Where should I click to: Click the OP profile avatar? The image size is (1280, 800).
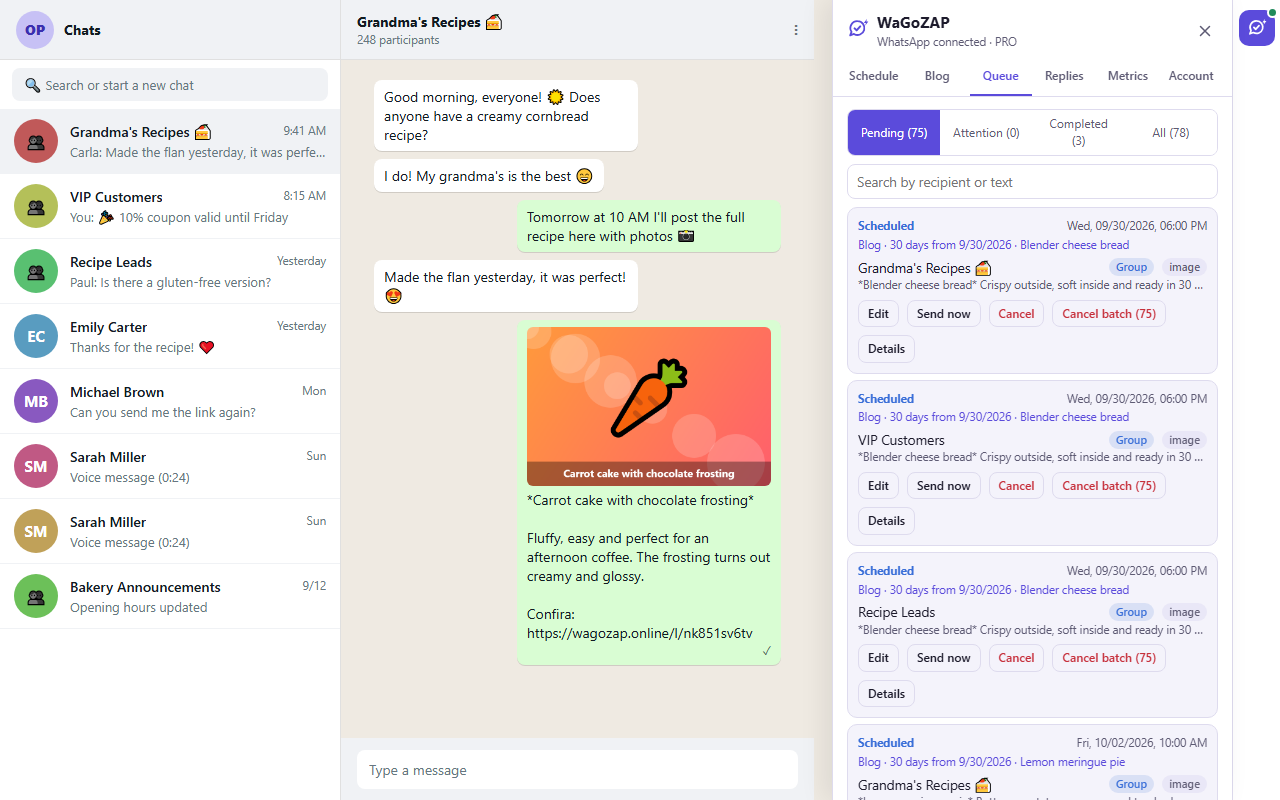click(35, 30)
